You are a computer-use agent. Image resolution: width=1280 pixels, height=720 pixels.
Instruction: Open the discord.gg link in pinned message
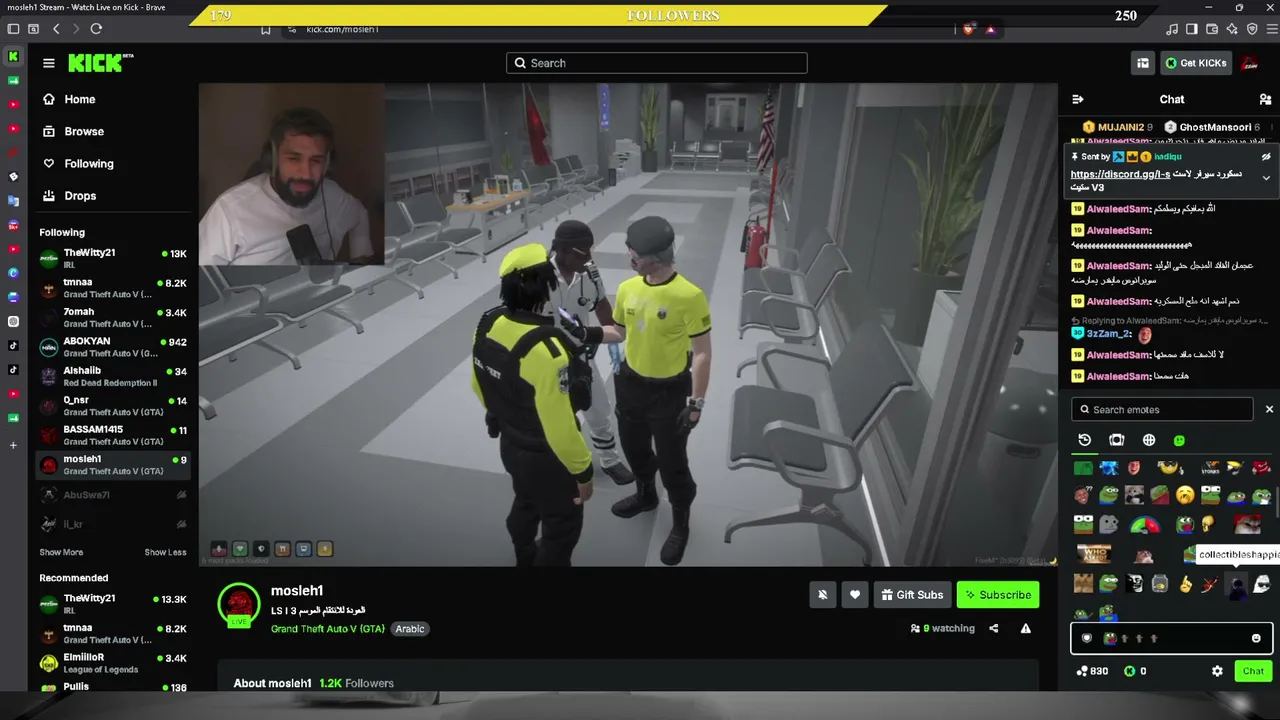pos(1120,174)
